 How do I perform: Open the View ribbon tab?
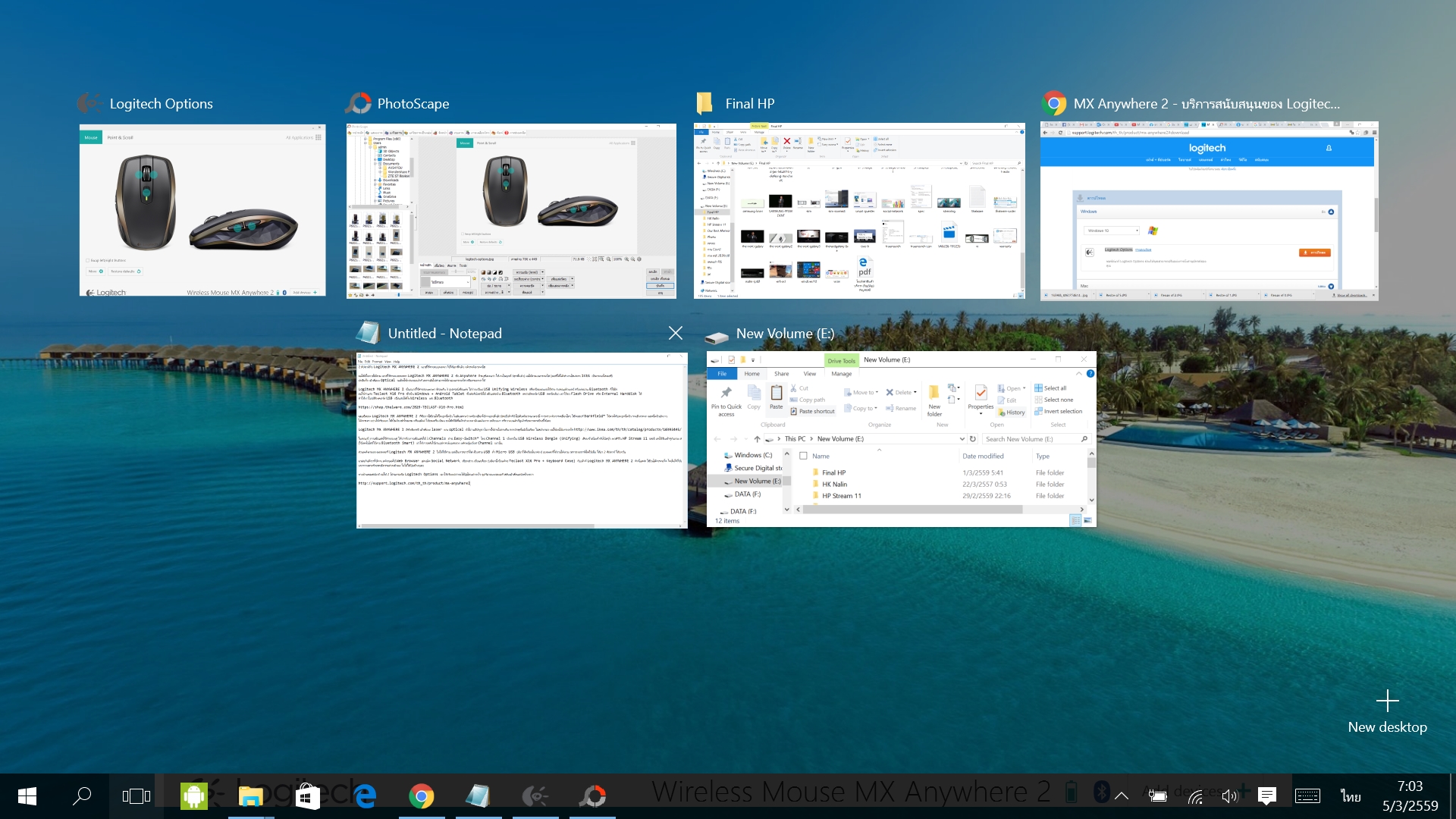(x=809, y=374)
